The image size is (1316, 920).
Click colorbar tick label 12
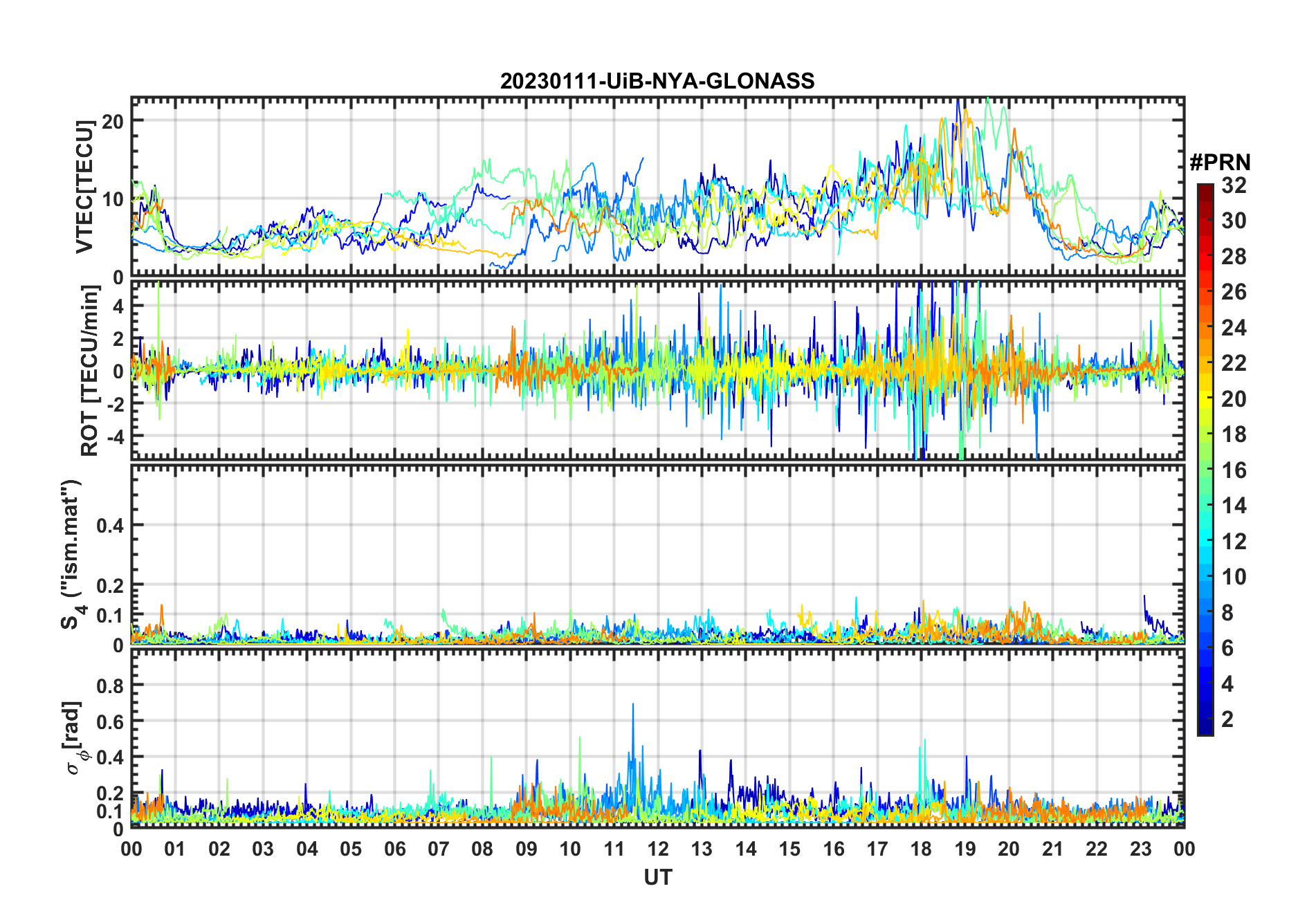tap(1234, 542)
